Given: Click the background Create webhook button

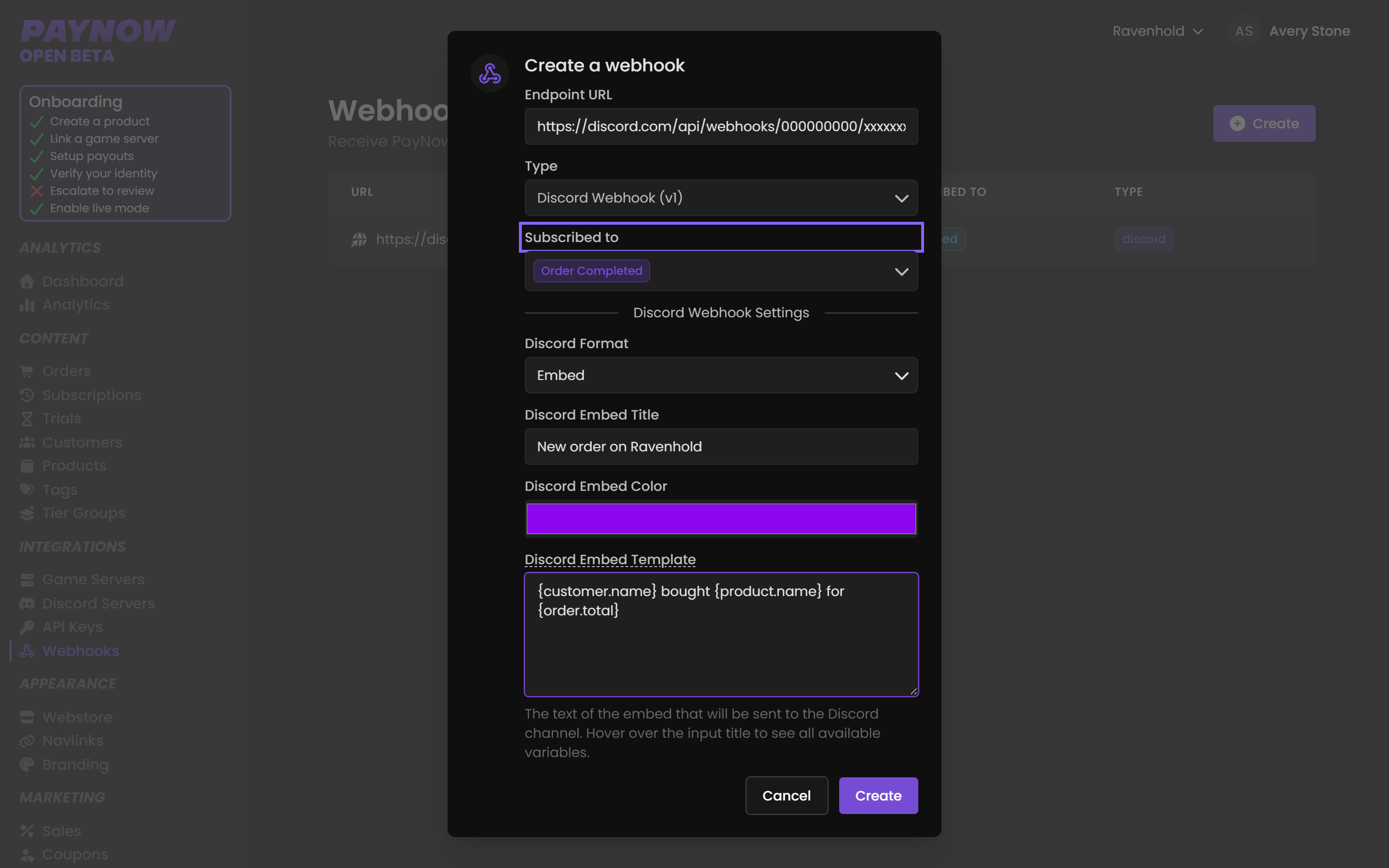Looking at the screenshot, I should click(1264, 123).
